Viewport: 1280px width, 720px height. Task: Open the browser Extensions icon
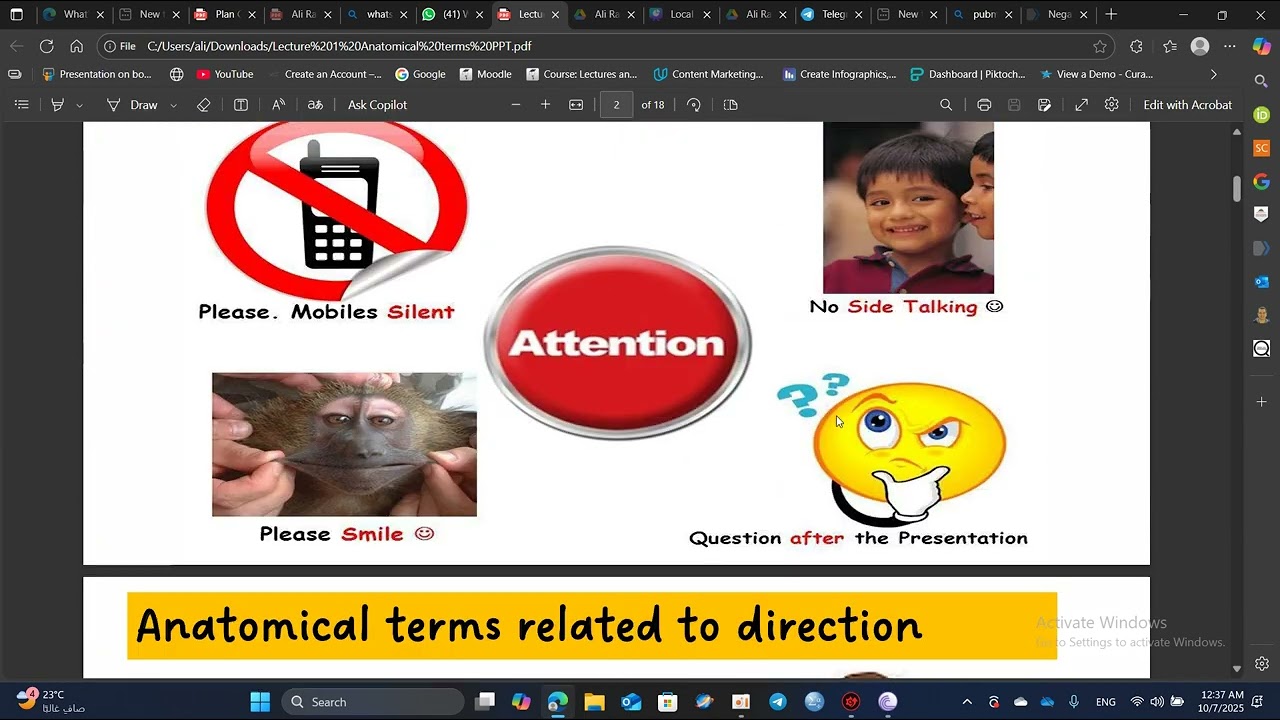(1136, 46)
